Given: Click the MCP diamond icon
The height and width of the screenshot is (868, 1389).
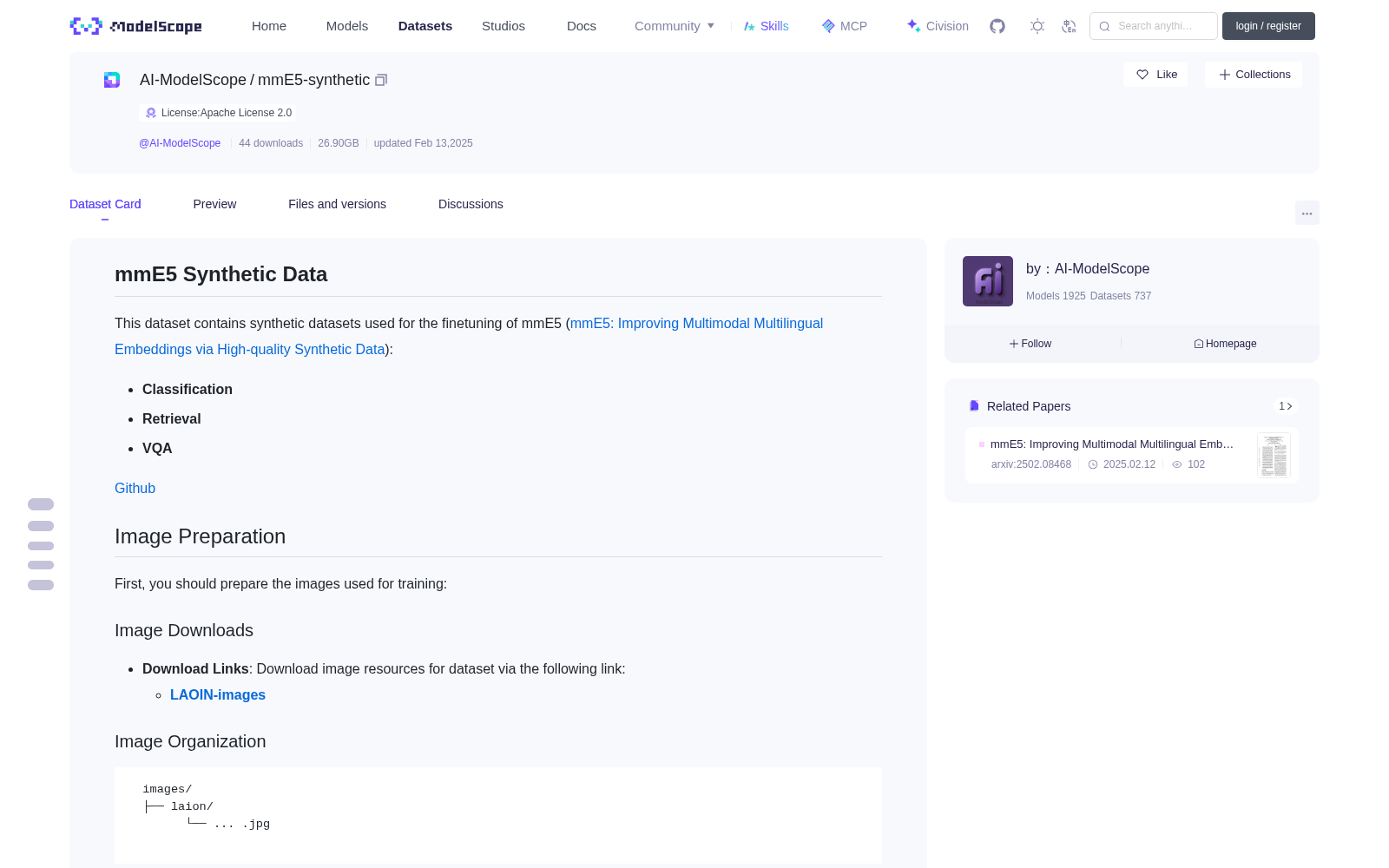Looking at the screenshot, I should (x=828, y=26).
